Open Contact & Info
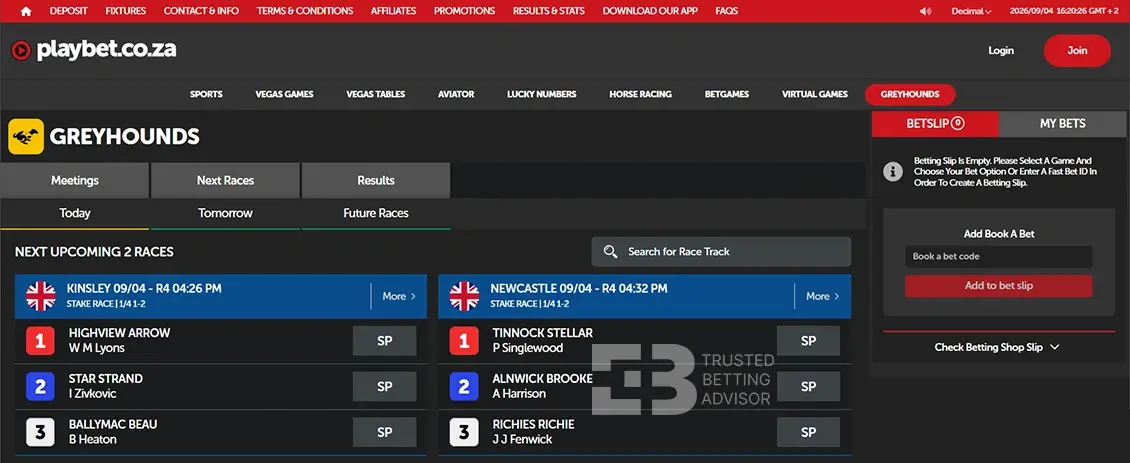Image resolution: width=1130 pixels, height=463 pixels. click(x=201, y=11)
